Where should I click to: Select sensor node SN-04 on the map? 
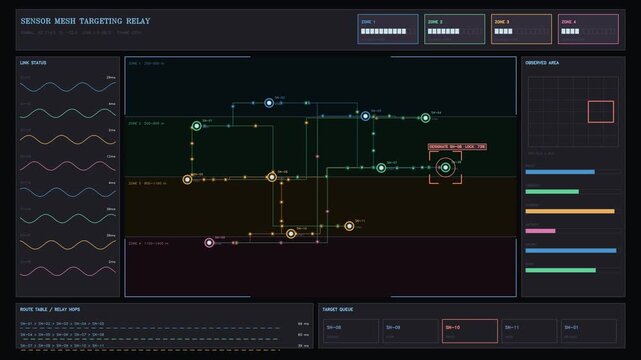(x=426, y=118)
